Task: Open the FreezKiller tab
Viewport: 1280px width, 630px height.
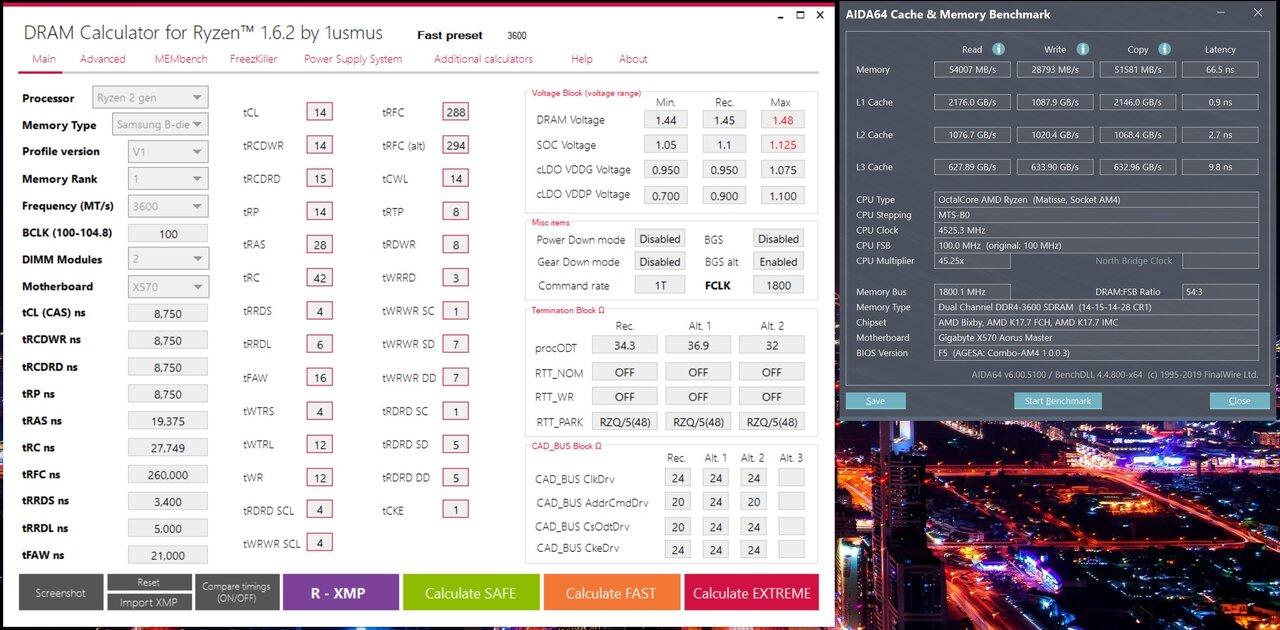Action: (x=253, y=59)
